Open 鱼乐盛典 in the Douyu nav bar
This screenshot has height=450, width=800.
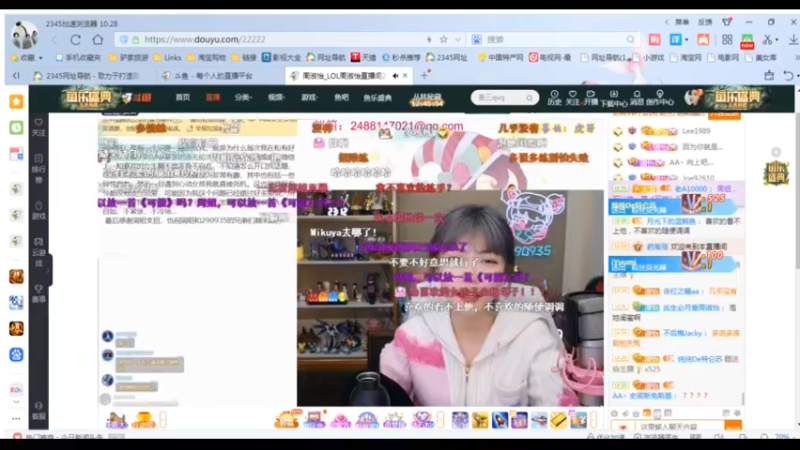point(378,97)
